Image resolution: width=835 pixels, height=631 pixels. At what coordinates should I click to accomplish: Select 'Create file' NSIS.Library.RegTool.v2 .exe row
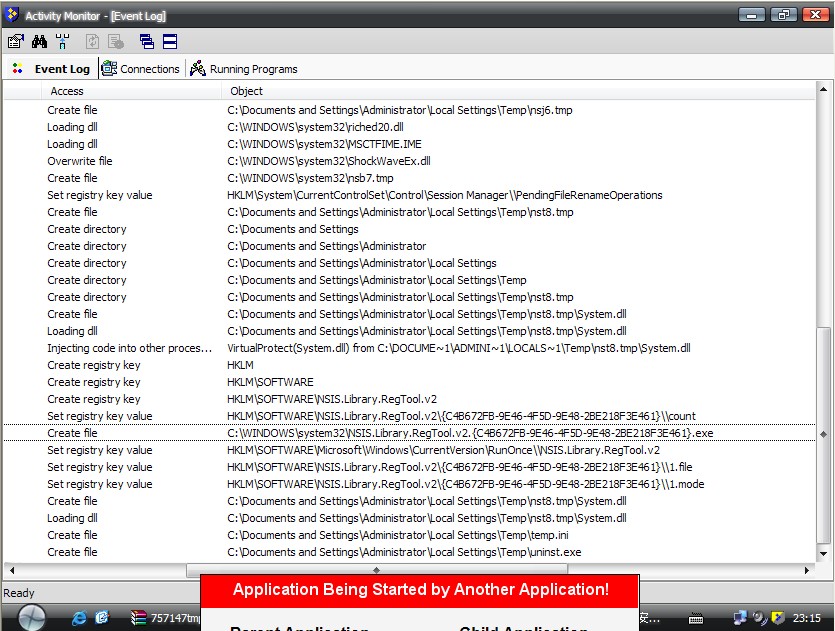pyautogui.click(x=409, y=433)
